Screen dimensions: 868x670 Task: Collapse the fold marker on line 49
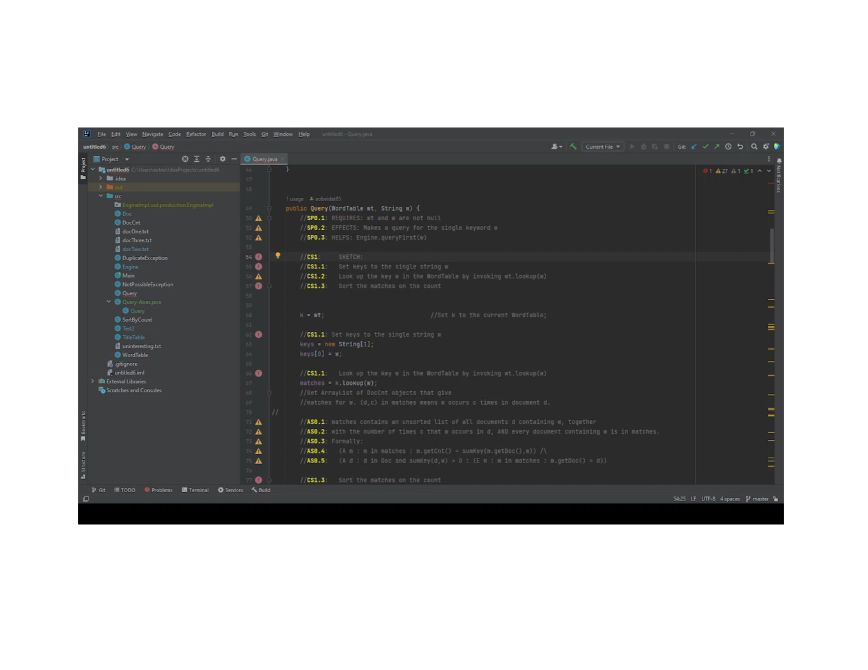pos(270,209)
